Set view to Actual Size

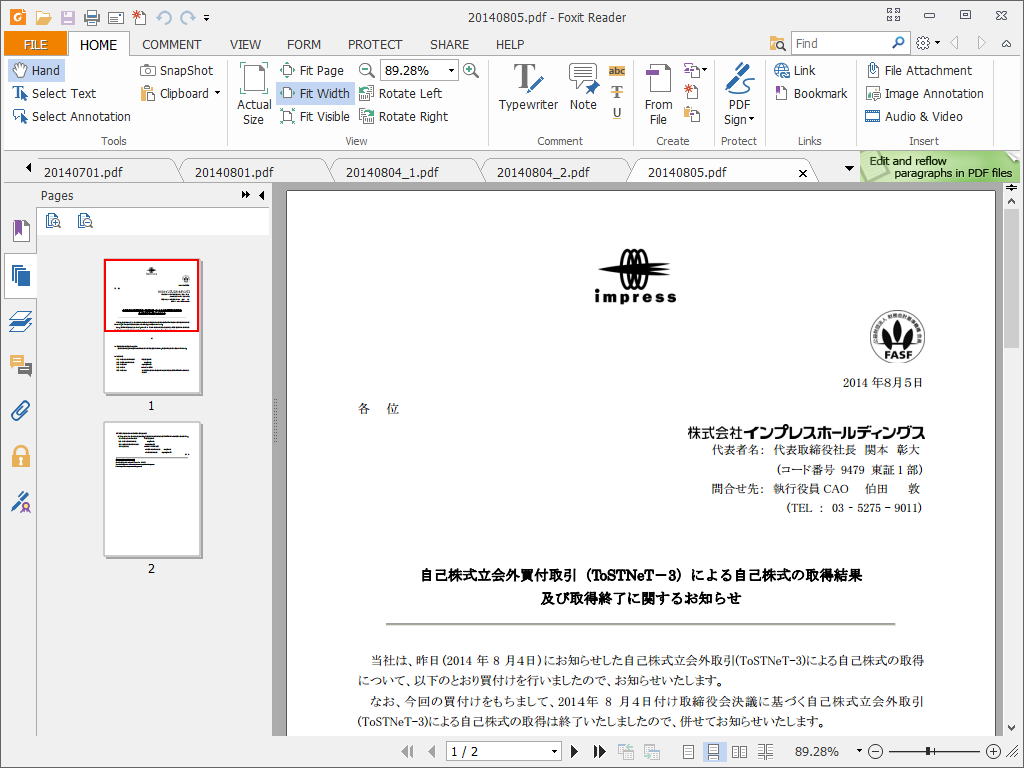point(253,93)
